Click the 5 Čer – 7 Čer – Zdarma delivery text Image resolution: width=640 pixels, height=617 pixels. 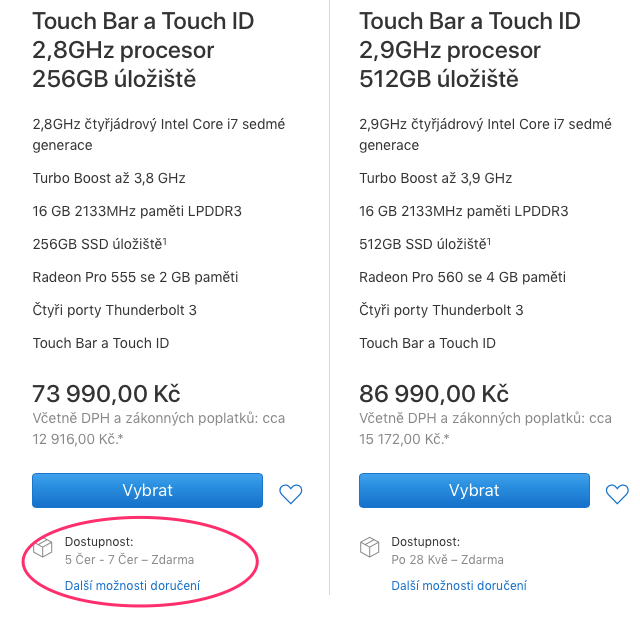click(129, 560)
